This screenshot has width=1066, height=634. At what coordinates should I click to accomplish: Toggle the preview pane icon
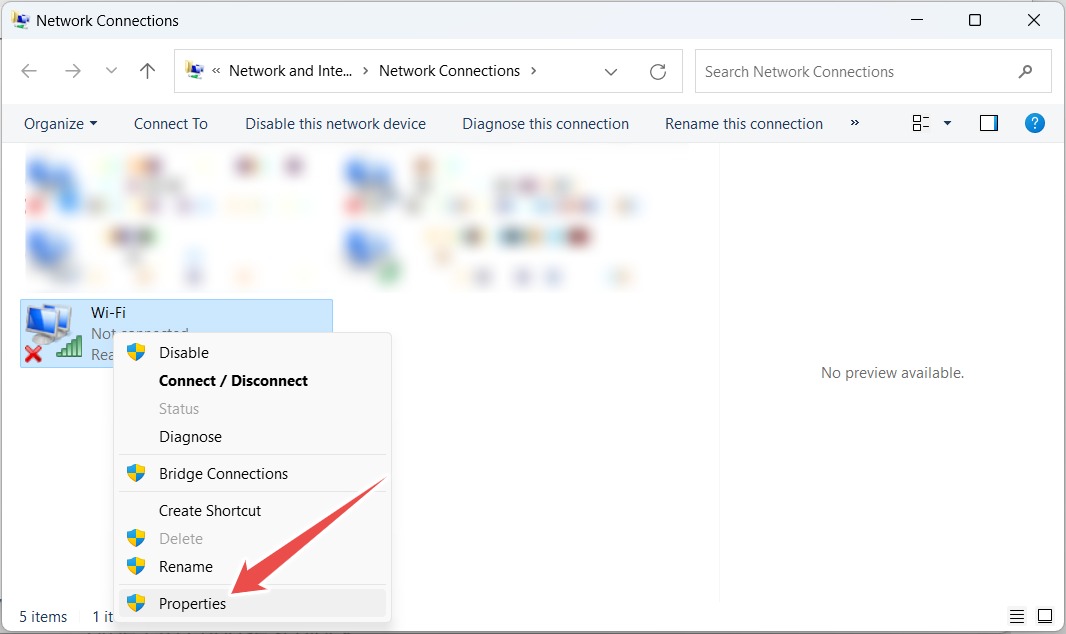point(989,122)
